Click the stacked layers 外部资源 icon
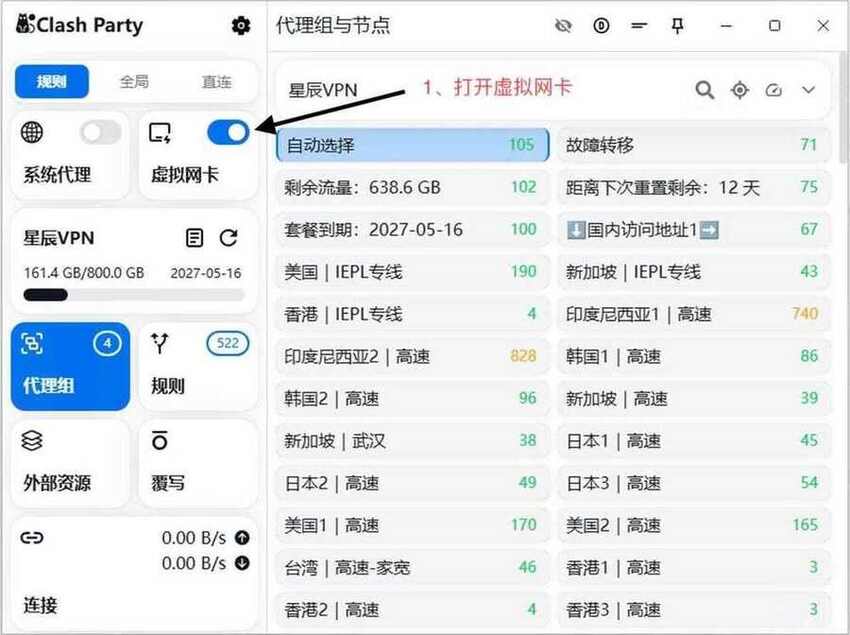Viewport: 850px width, 635px height. pyautogui.click(x=31, y=440)
